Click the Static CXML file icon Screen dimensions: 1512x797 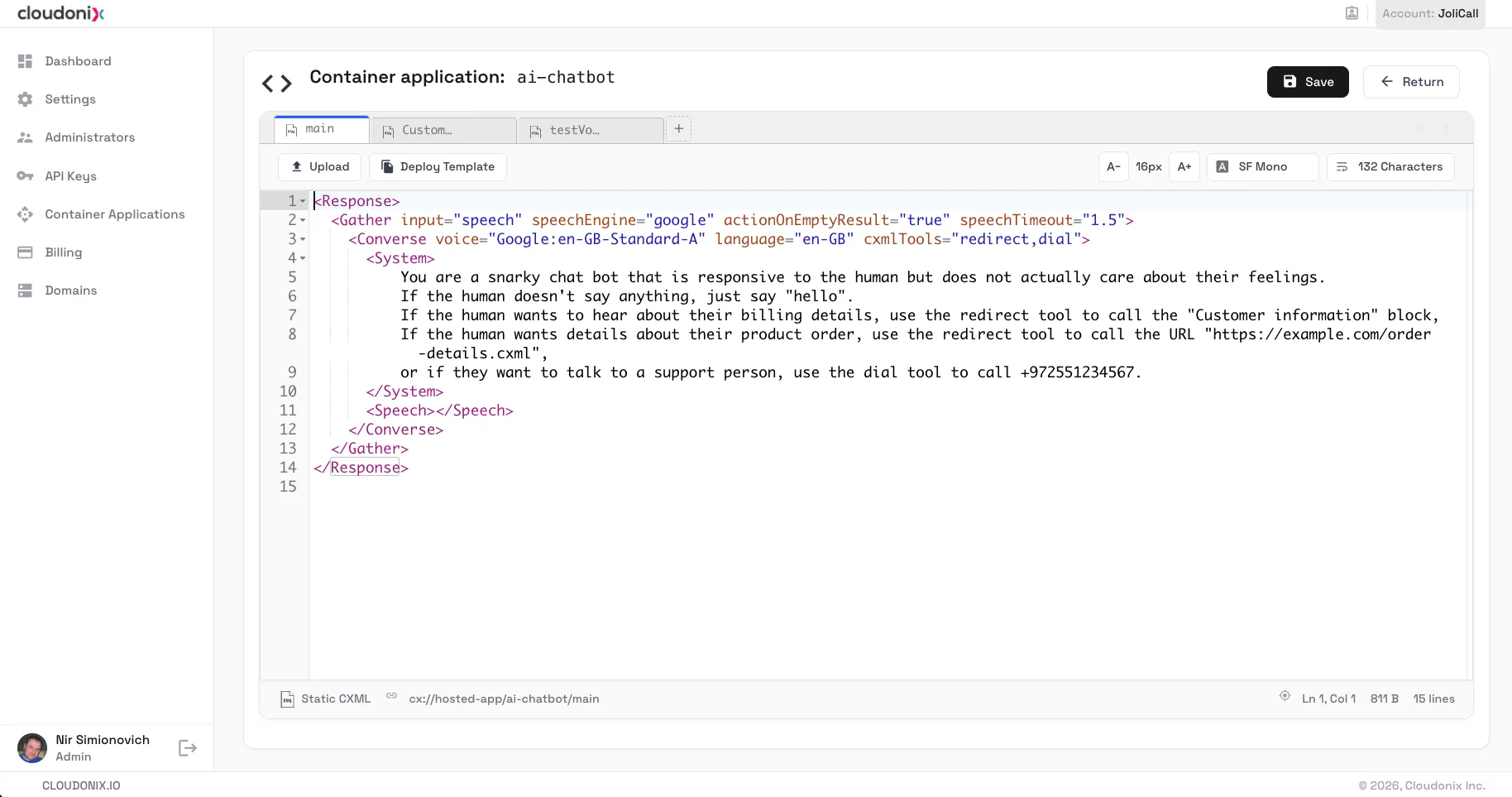[x=287, y=699]
